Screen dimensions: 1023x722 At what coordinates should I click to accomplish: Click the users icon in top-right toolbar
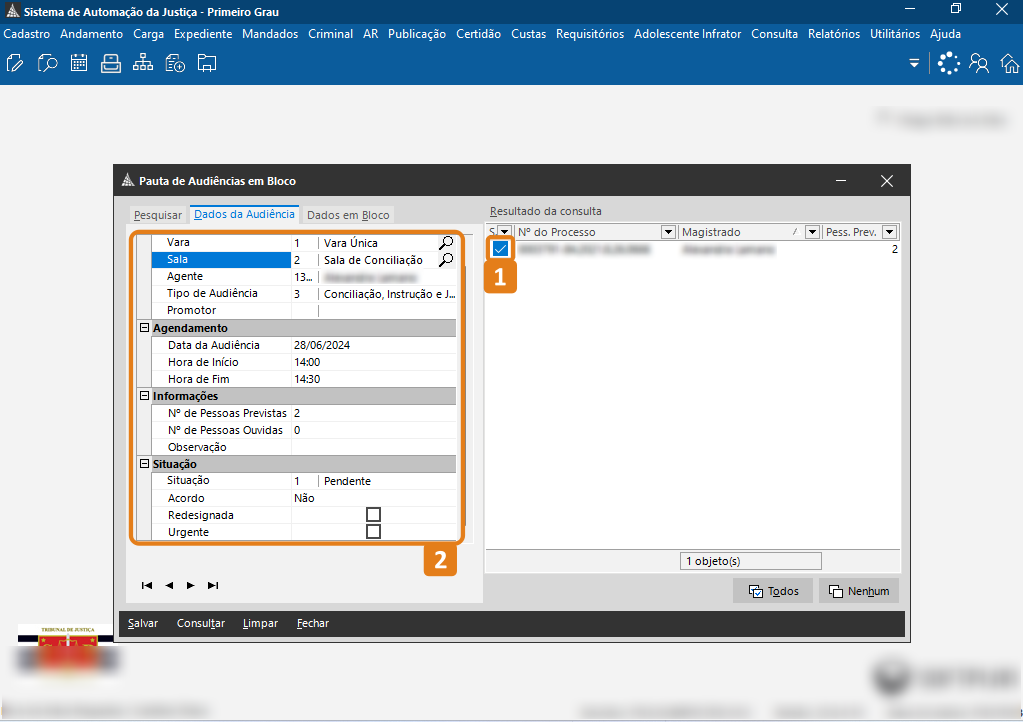979,64
